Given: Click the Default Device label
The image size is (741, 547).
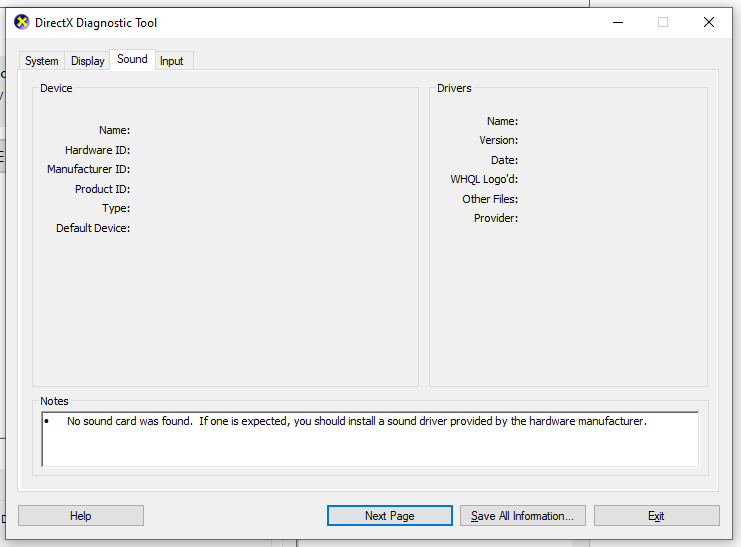Looking at the screenshot, I should point(93,228).
